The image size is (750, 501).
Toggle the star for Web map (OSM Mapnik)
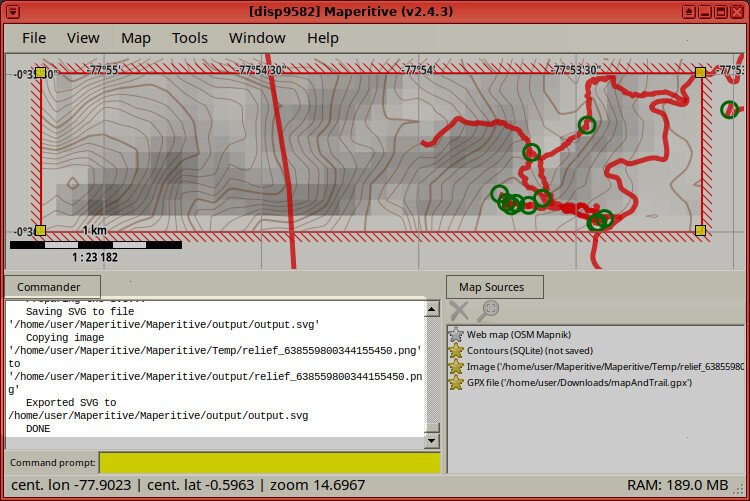(456, 334)
